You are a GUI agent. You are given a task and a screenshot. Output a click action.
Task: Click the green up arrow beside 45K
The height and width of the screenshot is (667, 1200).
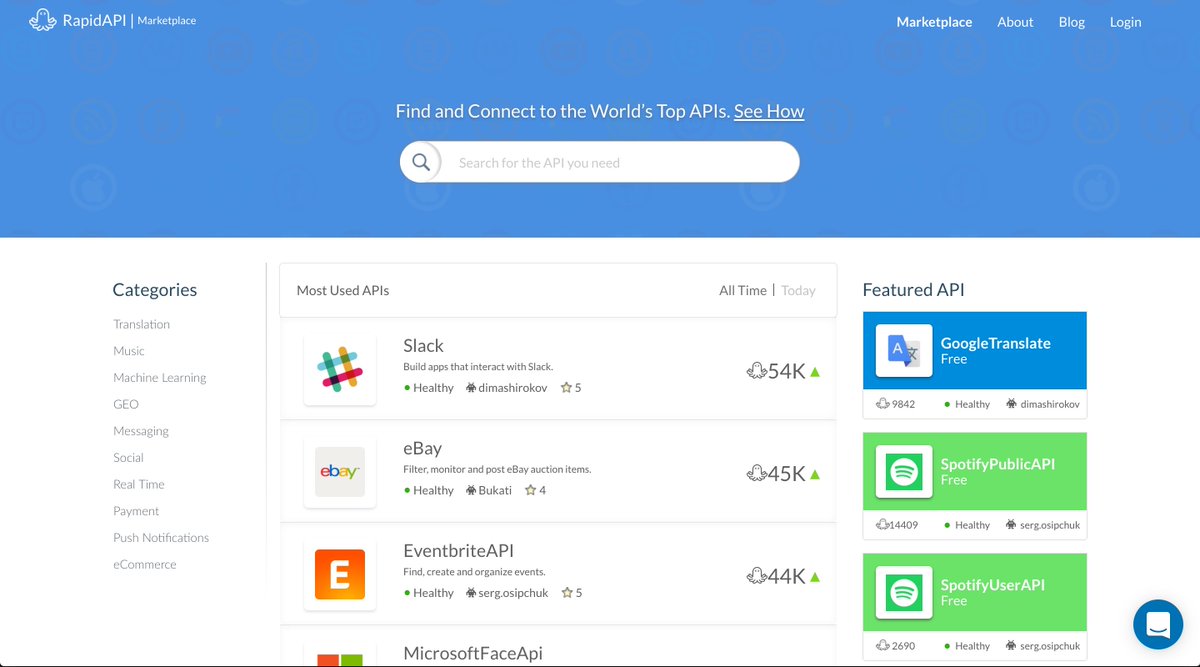point(814,474)
